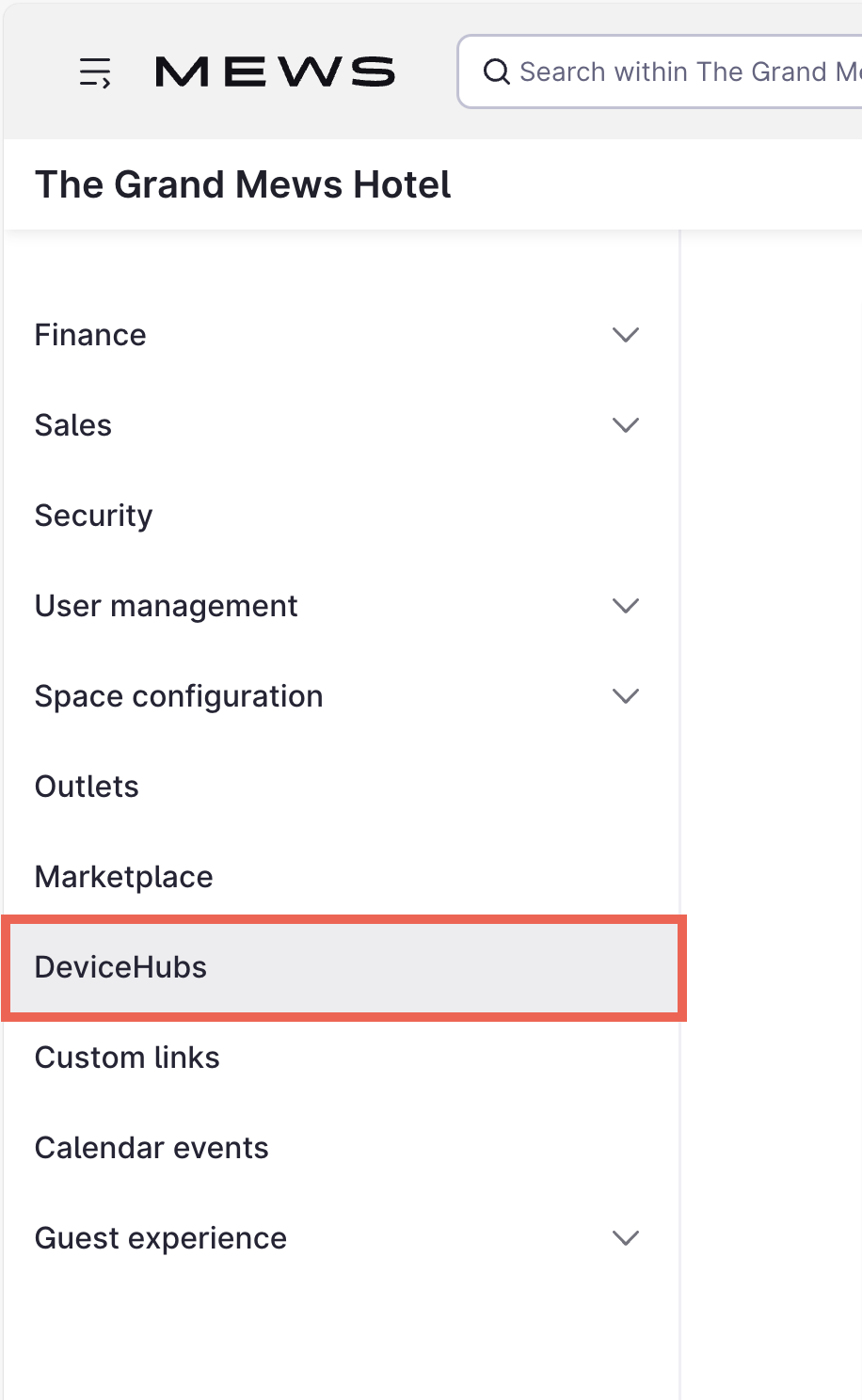
Task: Expand the Space configuration section
Action: point(625,695)
